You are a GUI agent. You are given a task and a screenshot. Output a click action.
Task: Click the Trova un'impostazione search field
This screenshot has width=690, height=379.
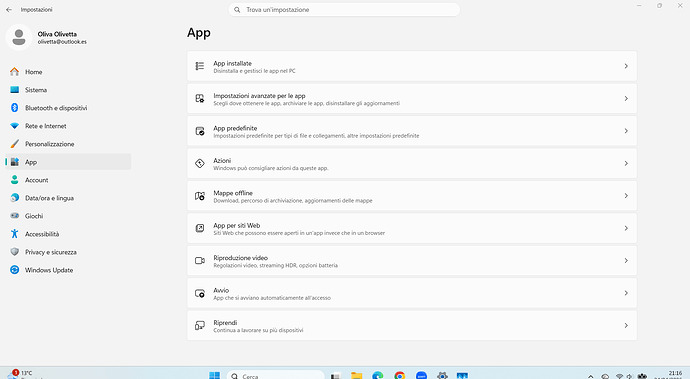tap(344, 10)
